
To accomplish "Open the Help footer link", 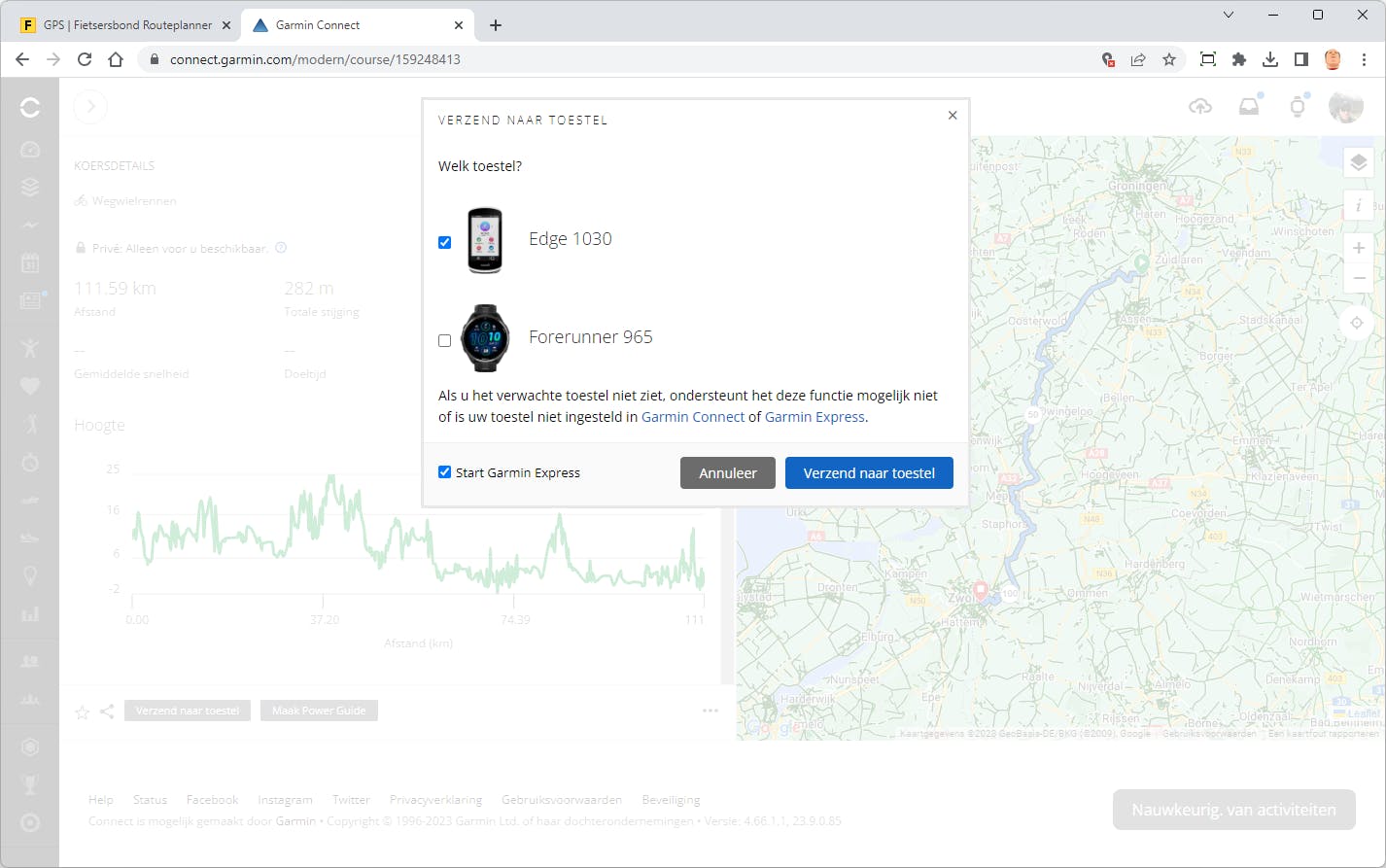I will coord(100,800).
